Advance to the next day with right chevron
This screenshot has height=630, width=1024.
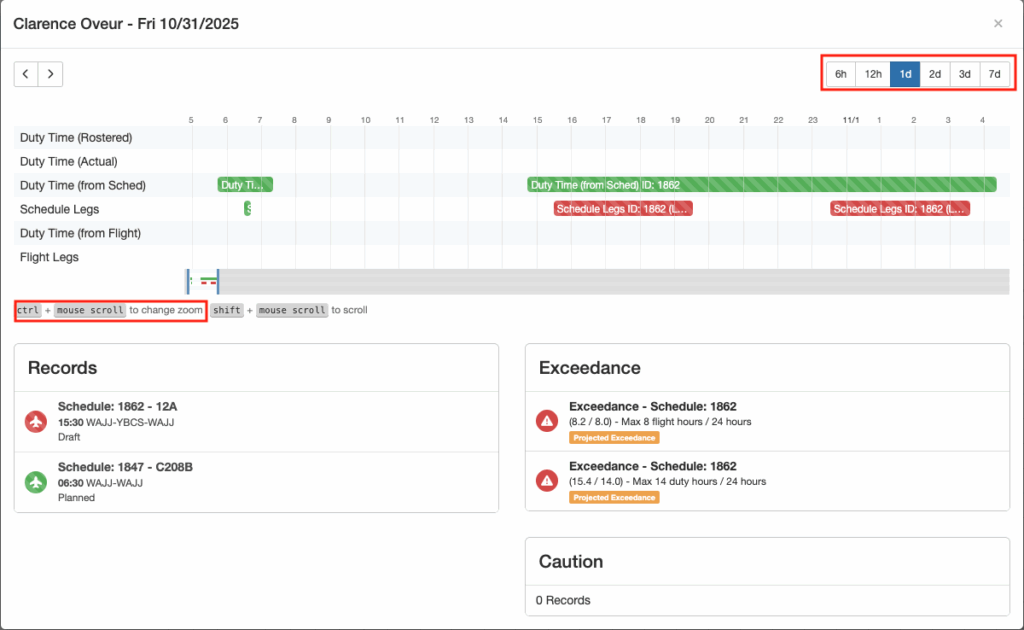[x=50, y=73]
